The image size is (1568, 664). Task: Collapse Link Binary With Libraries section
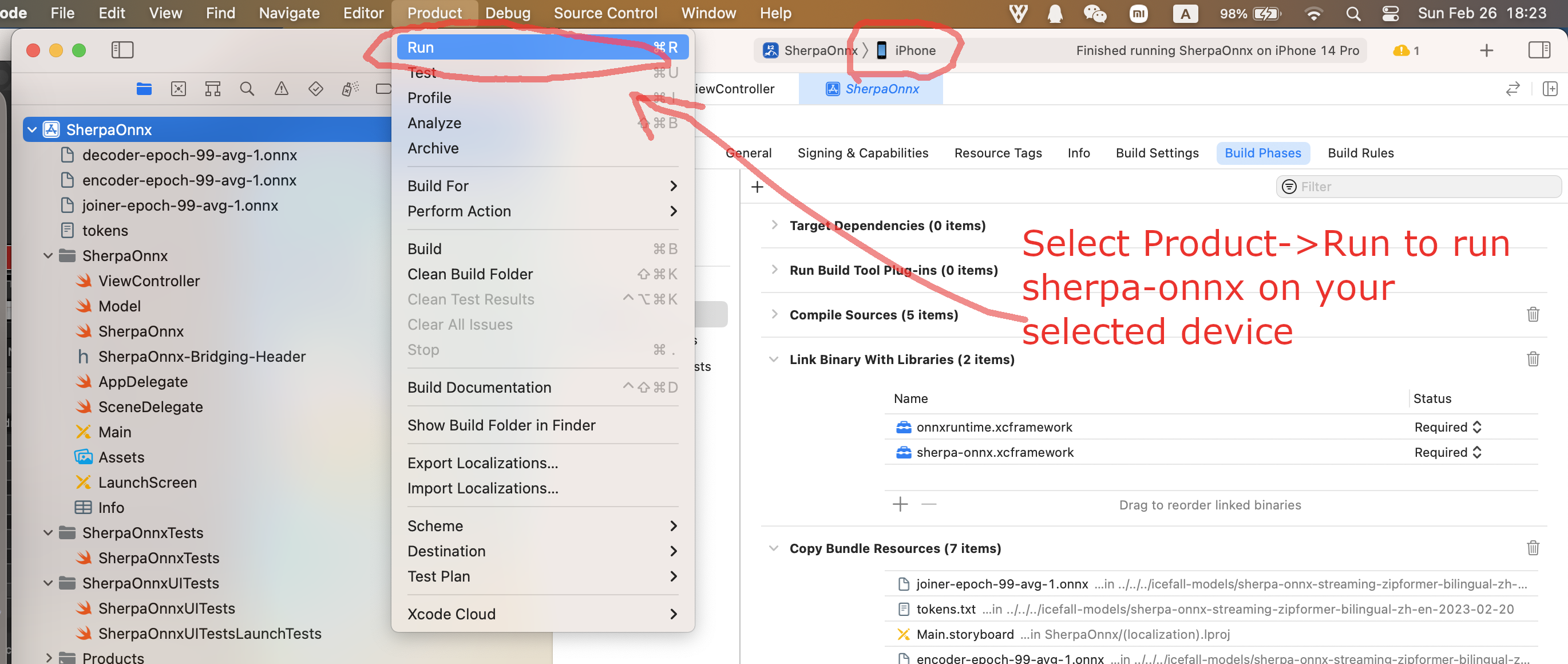tap(774, 359)
